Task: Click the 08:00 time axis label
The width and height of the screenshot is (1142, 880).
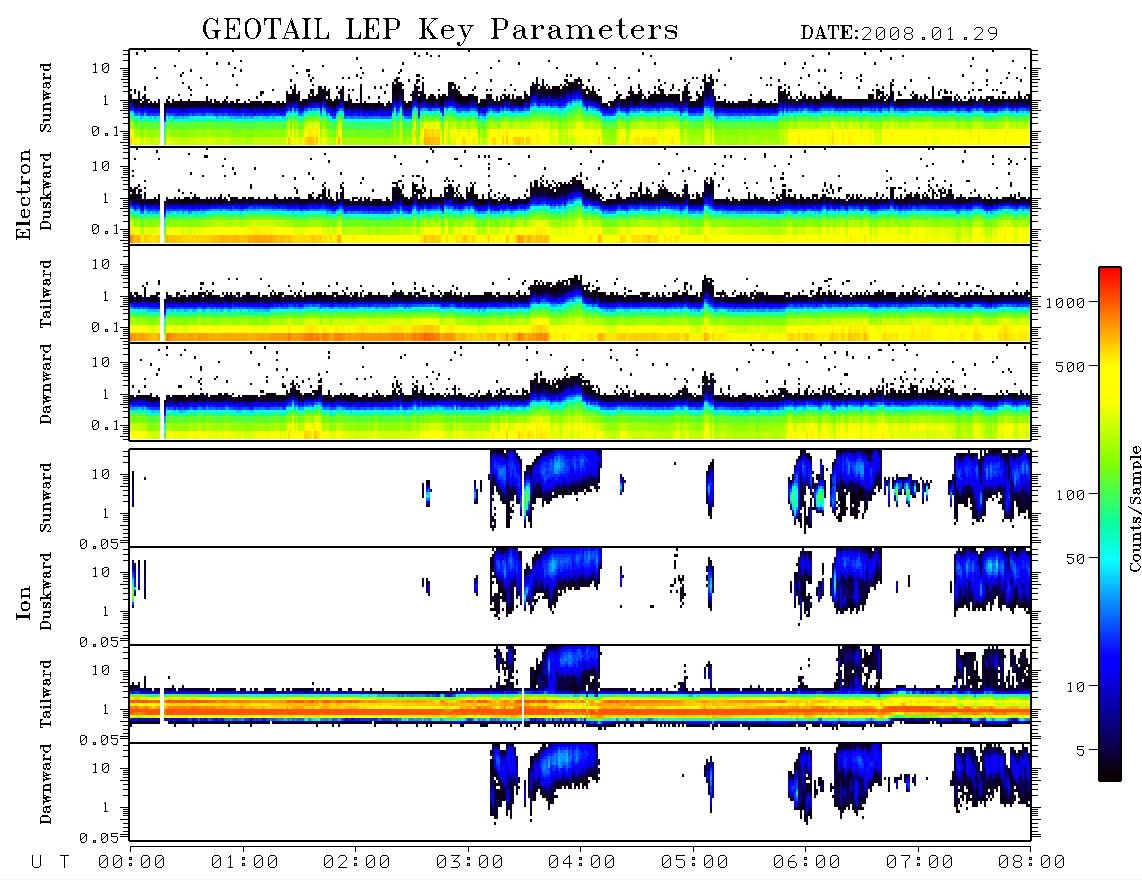Action: (x=1032, y=862)
